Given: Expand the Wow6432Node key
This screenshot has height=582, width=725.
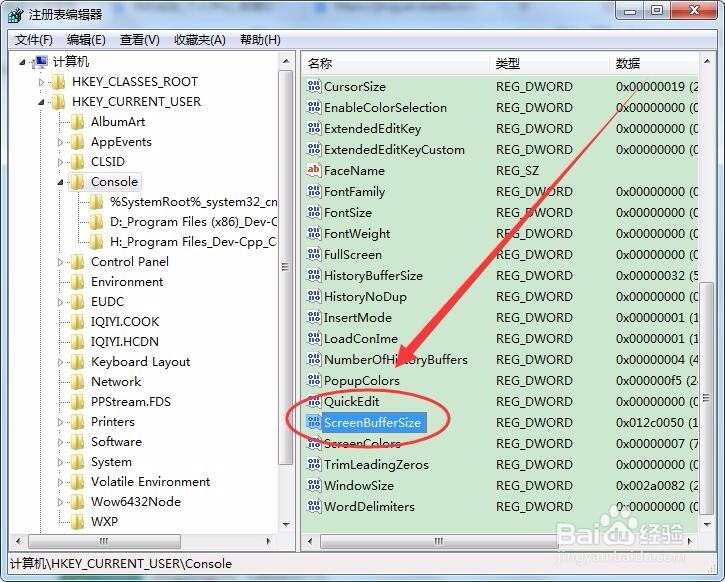Looking at the screenshot, I should pyautogui.click(x=60, y=502).
